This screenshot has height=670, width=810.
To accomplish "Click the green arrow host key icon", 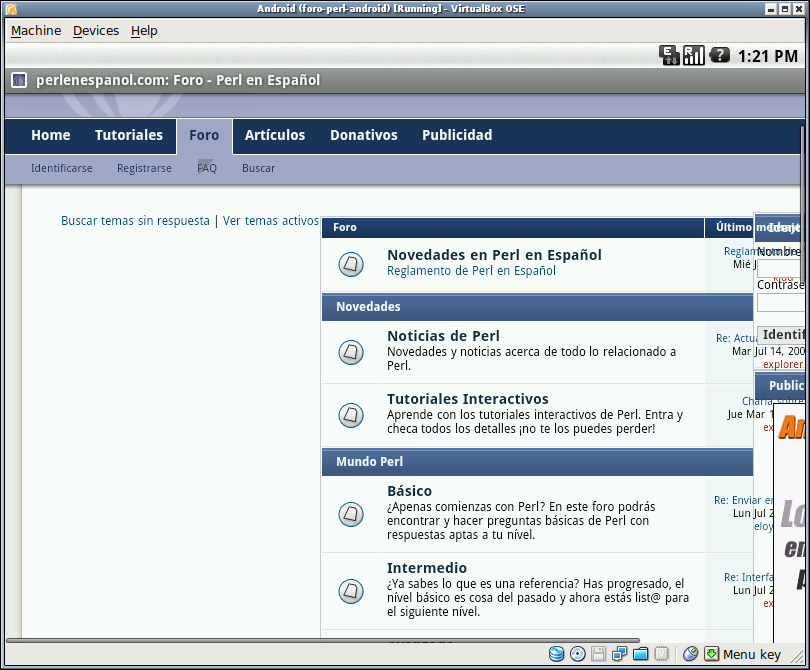I will pyautogui.click(x=711, y=654).
